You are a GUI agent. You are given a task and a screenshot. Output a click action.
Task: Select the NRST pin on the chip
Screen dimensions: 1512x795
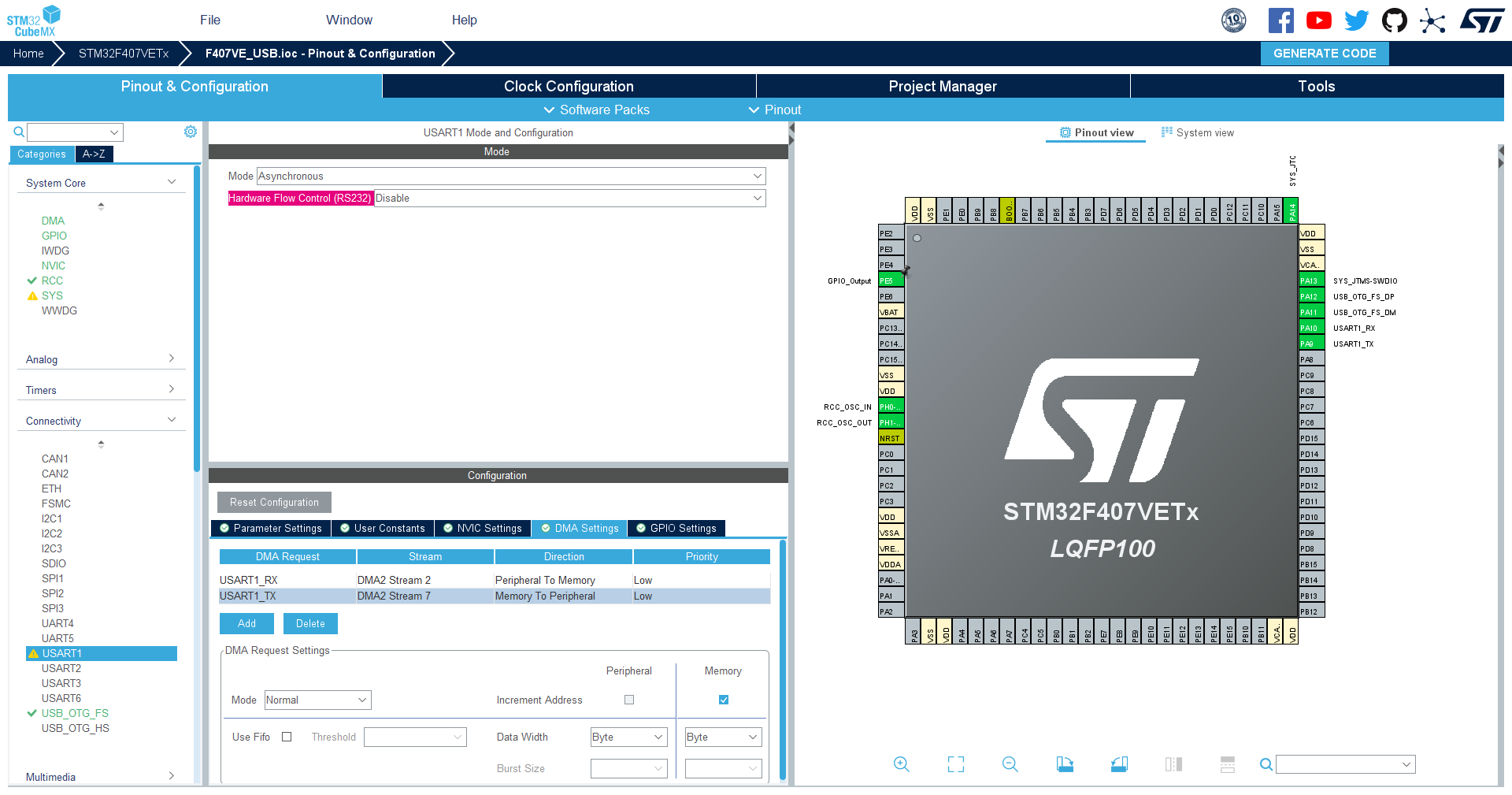click(891, 438)
